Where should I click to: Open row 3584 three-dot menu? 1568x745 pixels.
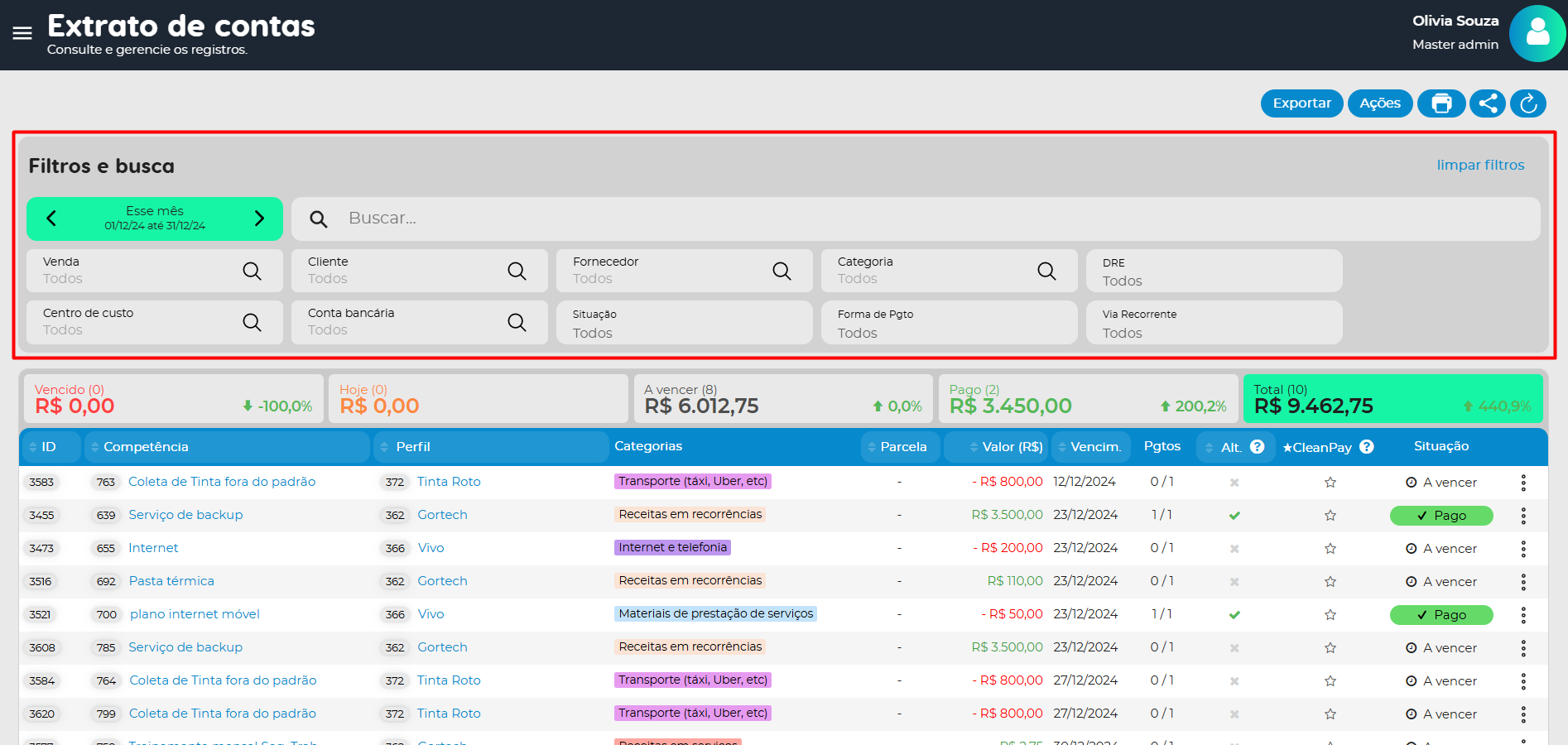[1523, 681]
